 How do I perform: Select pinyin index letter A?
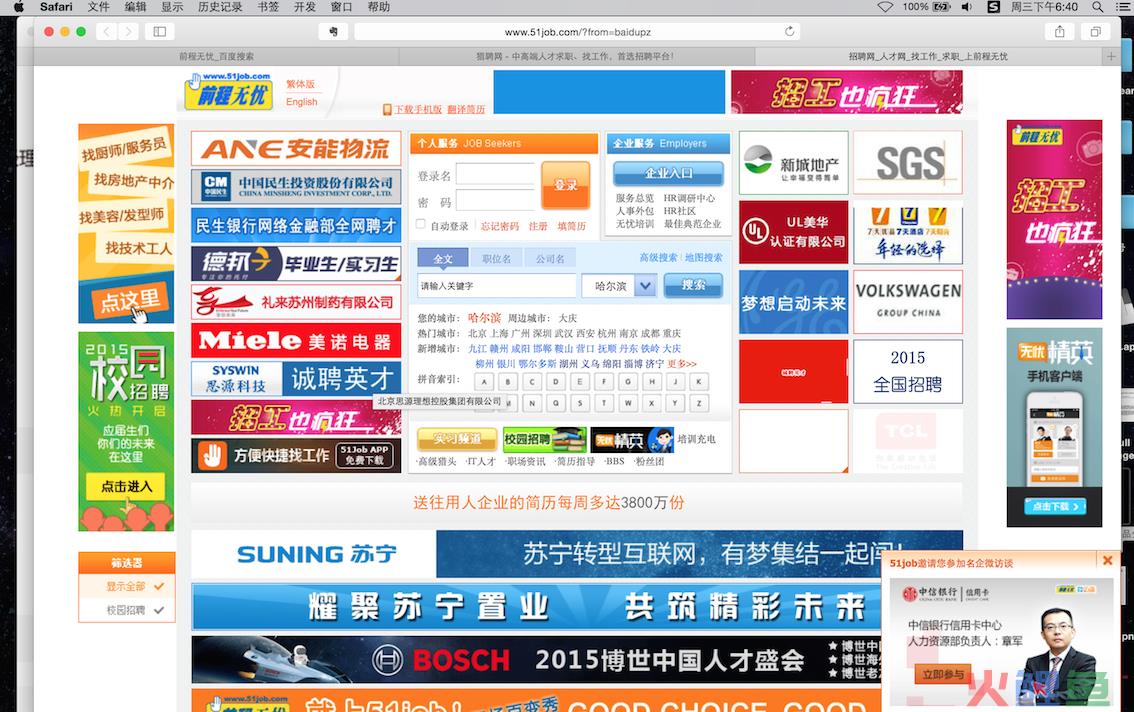click(x=484, y=381)
